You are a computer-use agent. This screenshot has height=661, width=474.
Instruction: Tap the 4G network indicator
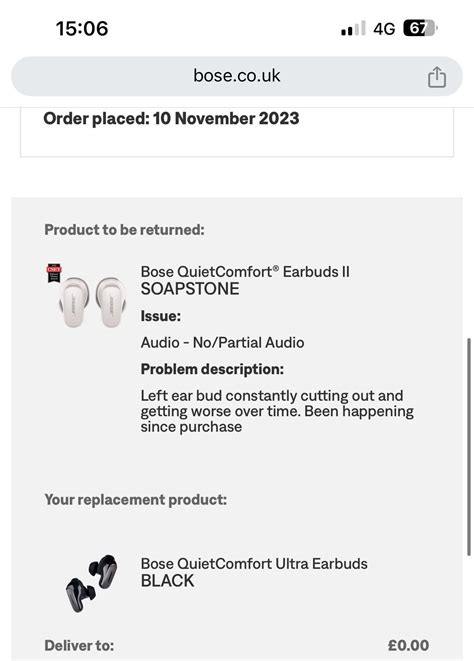pyautogui.click(x=384, y=29)
